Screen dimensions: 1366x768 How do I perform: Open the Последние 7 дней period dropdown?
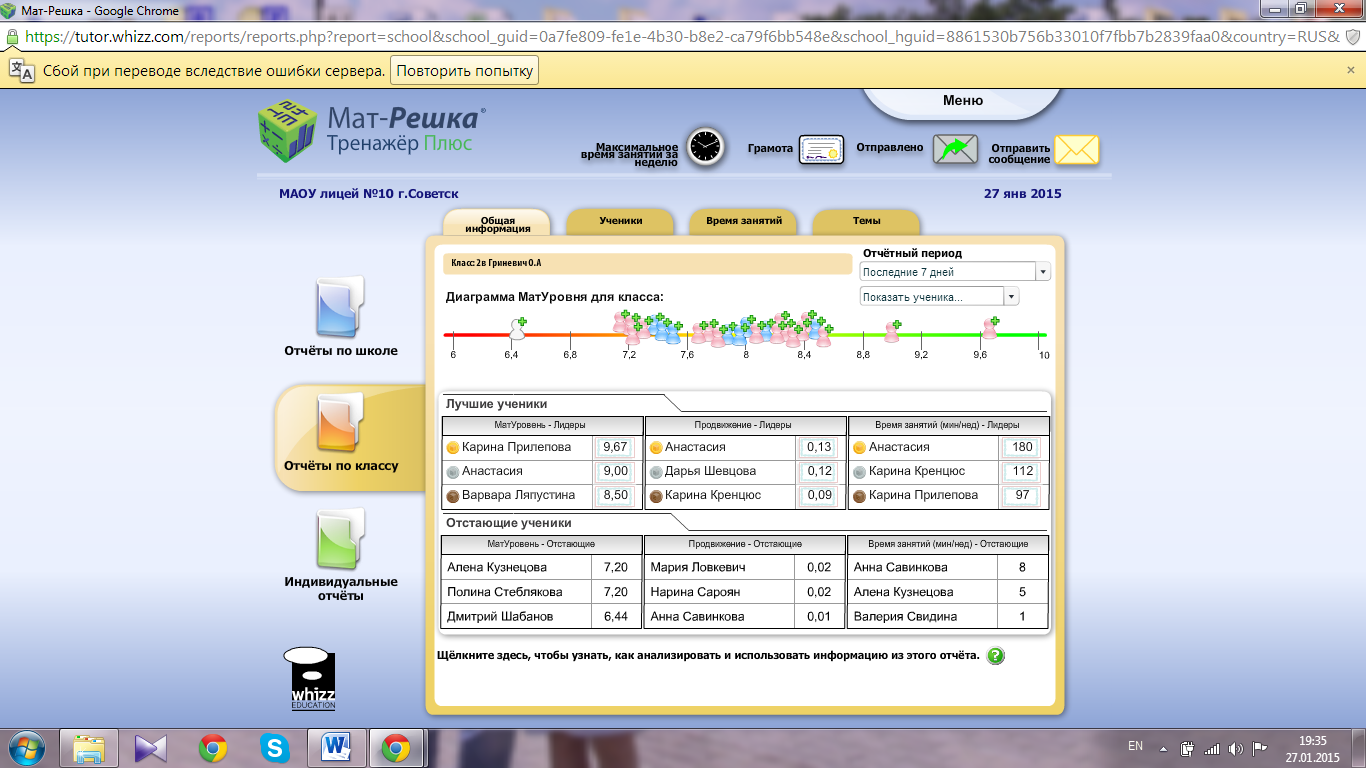point(955,272)
